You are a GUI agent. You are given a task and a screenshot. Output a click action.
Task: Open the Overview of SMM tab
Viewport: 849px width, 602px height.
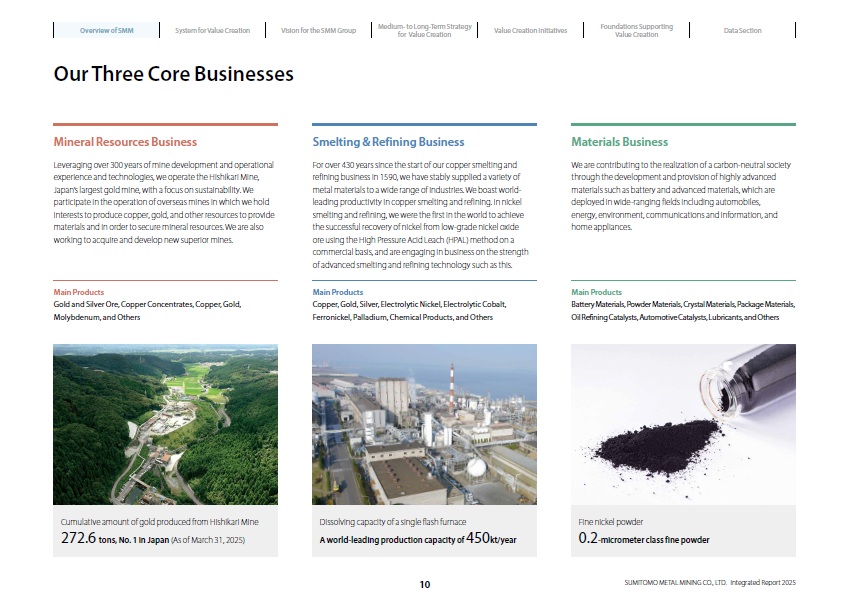[106, 31]
